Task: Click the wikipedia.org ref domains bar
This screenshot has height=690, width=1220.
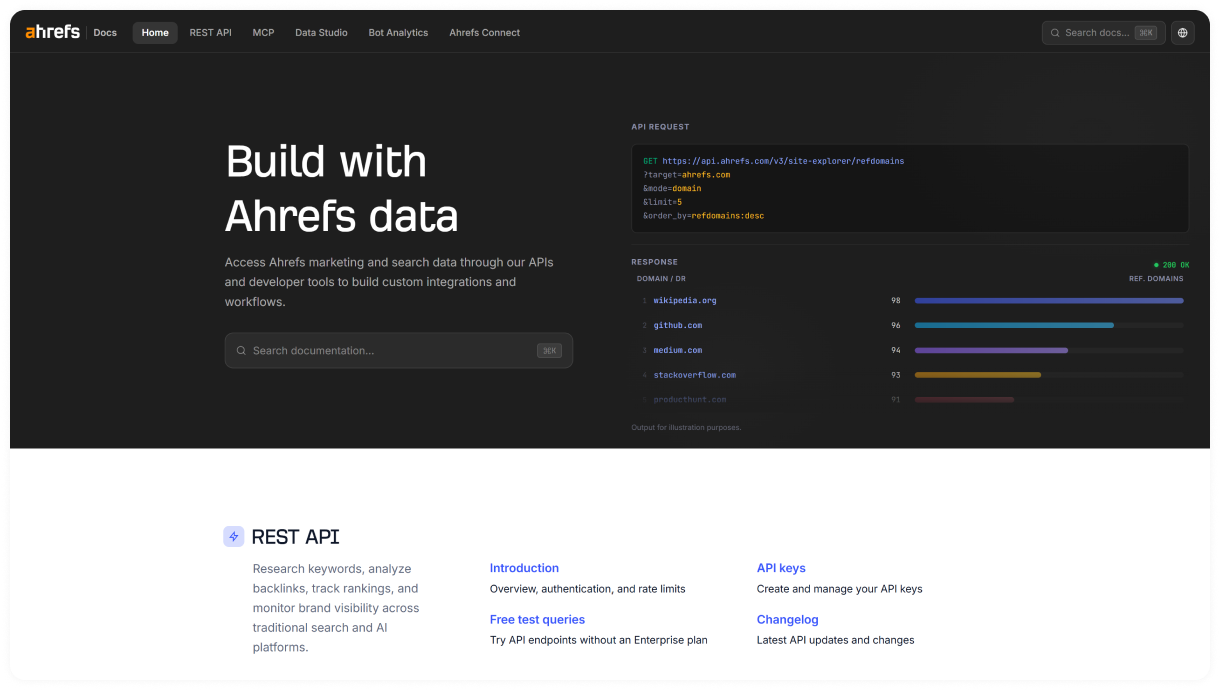Action: (1049, 300)
